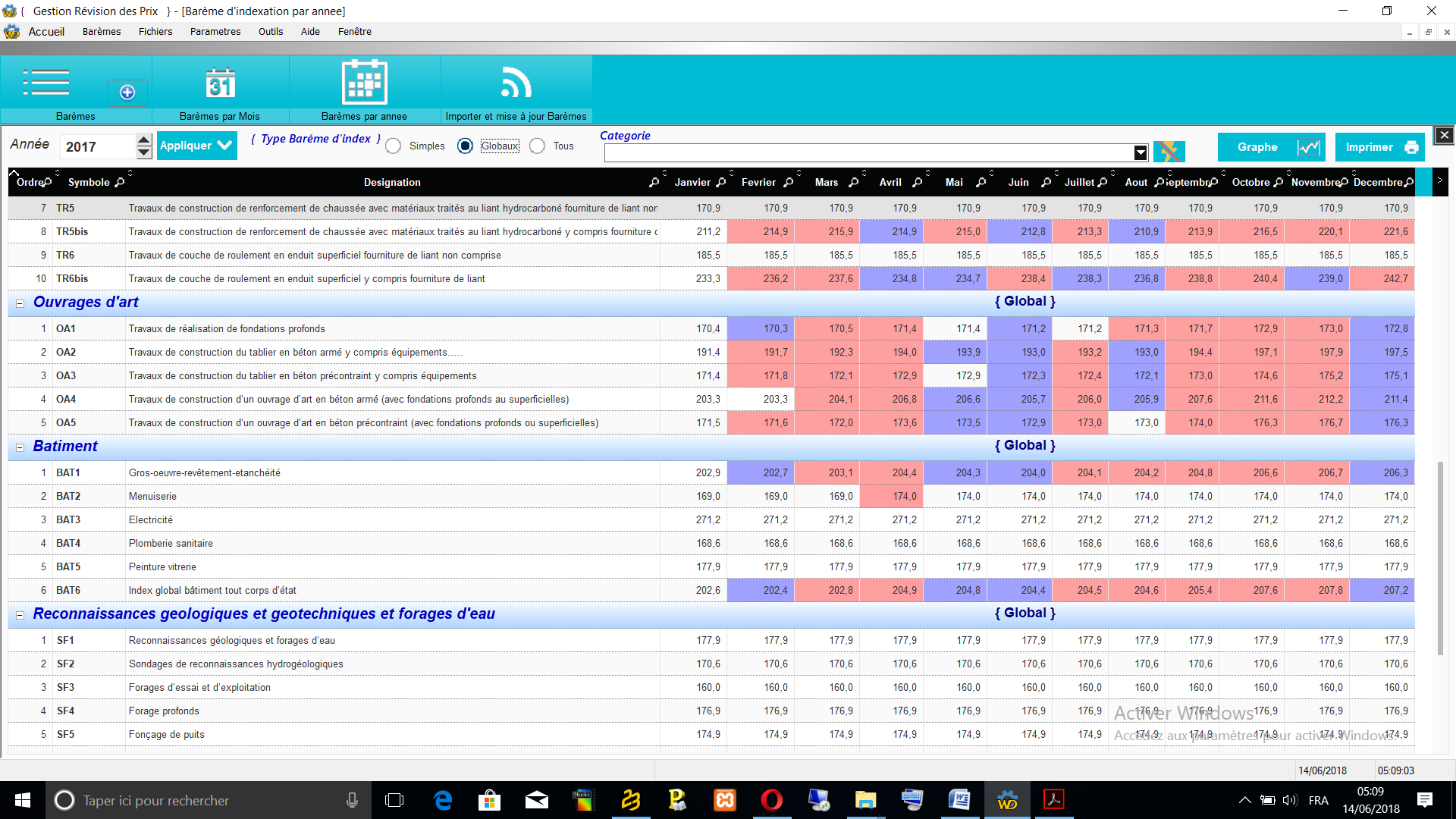The width and height of the screenshot is (1456, 819).
Task: Click the clear category filter icon
Action: tap(1169, 152)
